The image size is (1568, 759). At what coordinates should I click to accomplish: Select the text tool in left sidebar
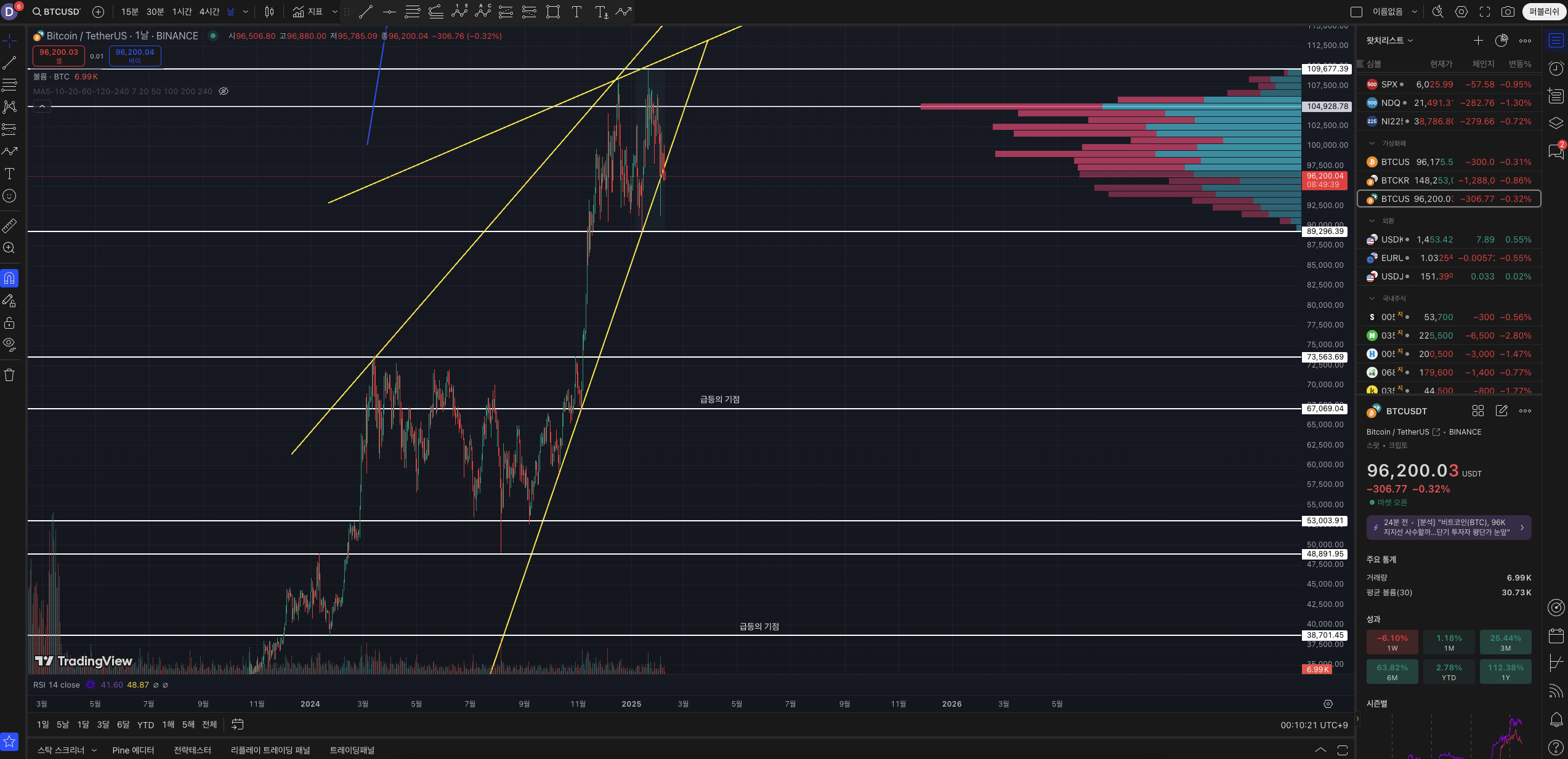(x=9, y=174)
